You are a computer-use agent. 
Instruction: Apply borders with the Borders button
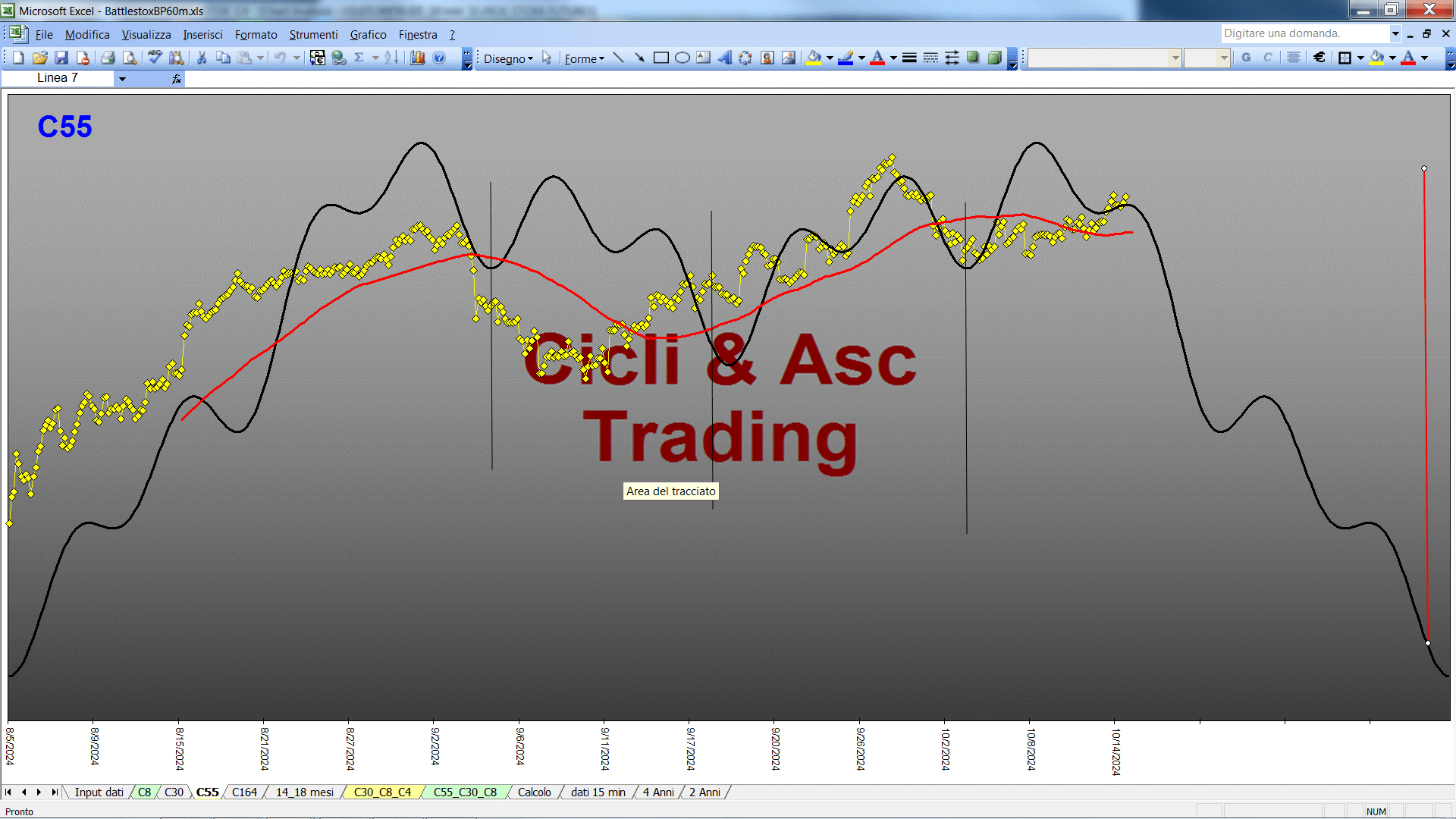pyautogui.click(x=1345, y=58)
